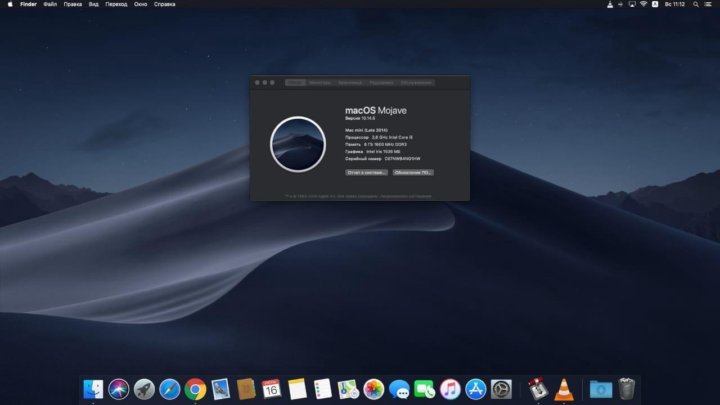
Task: Open the Finder menu
Action: 28,4
